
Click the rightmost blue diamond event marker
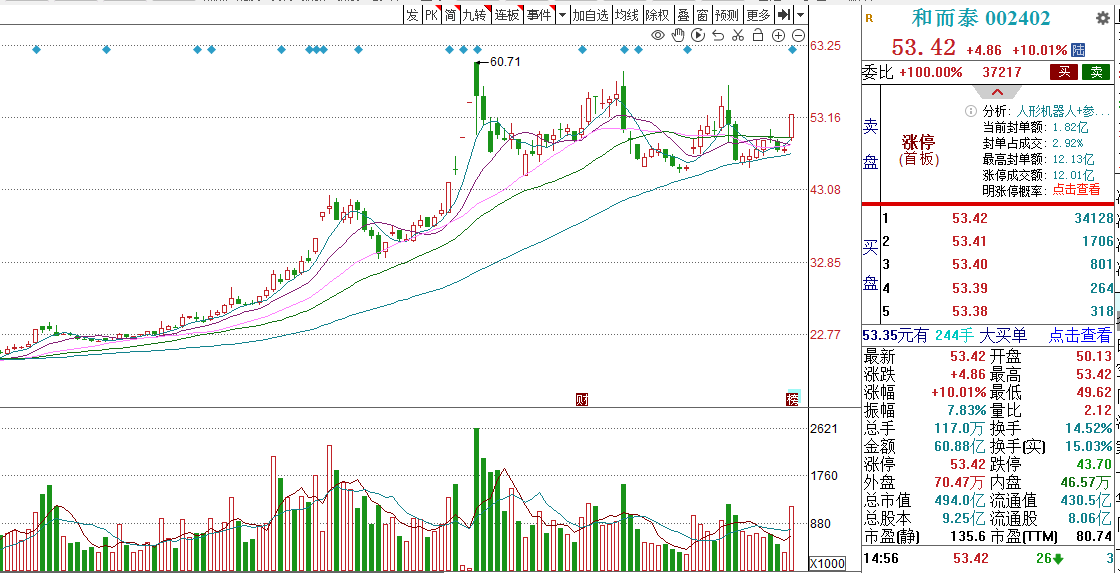point(792,49)
